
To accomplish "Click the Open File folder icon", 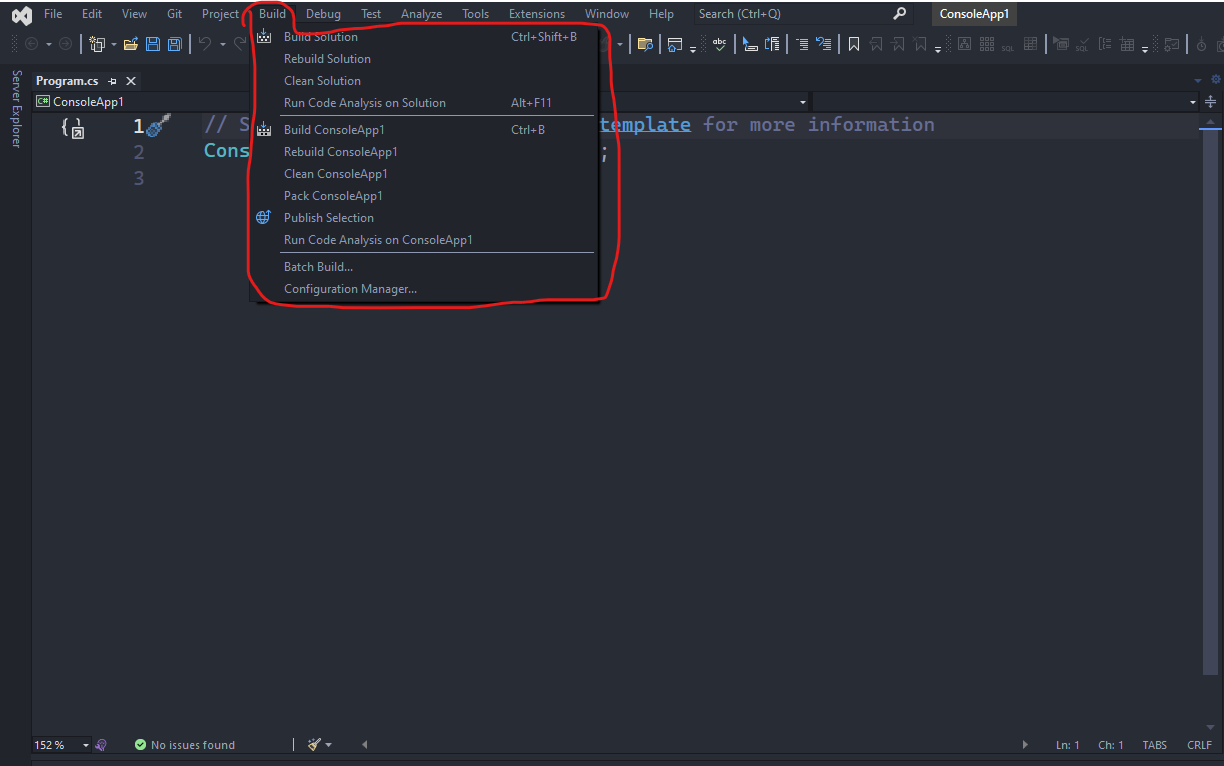I will [131, 44].
